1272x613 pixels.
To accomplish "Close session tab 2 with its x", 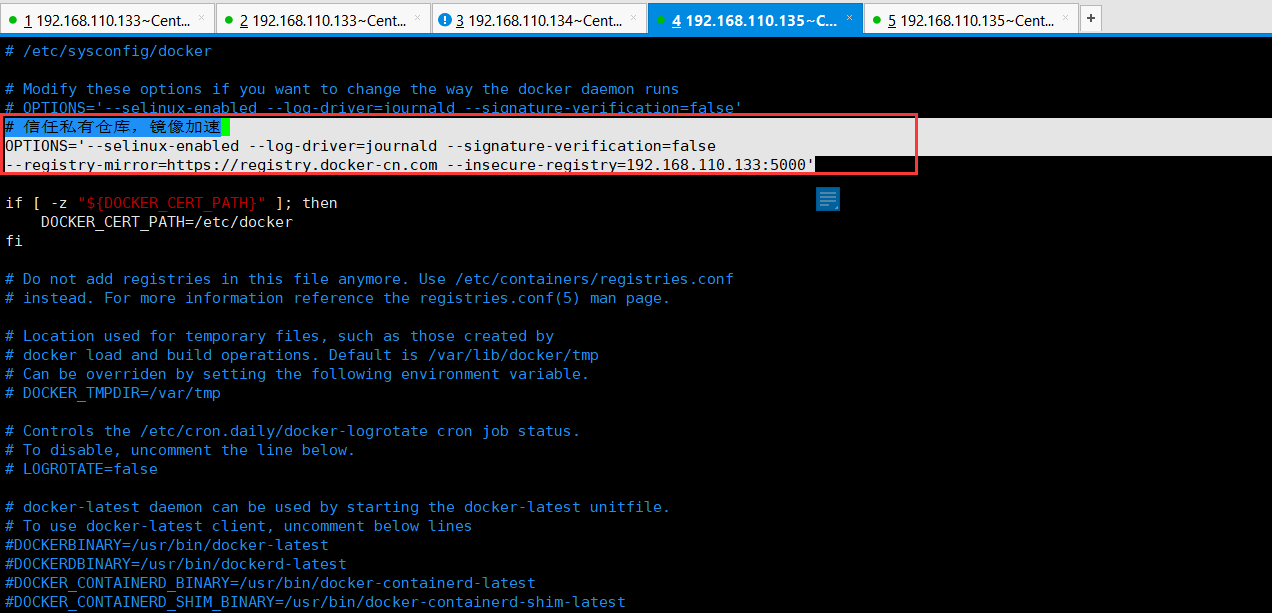I will coord(417,19).
